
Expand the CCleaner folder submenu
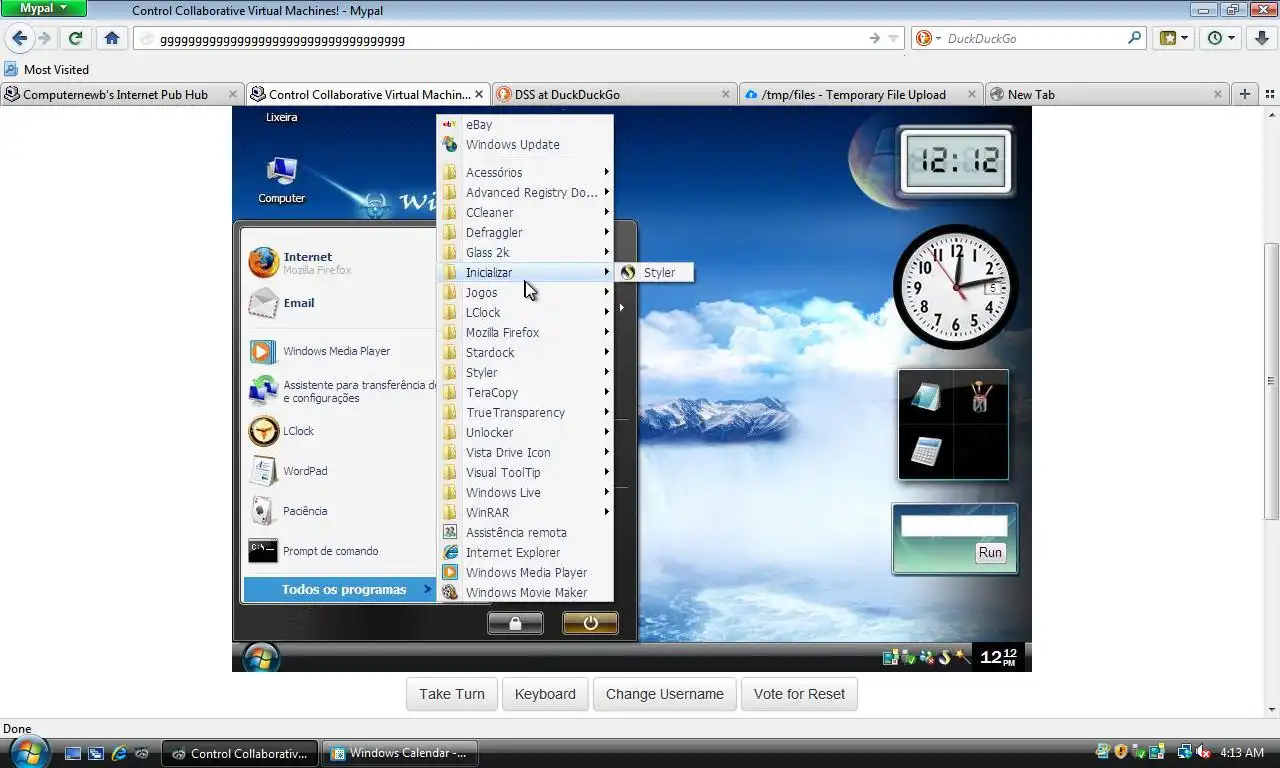coord(525,212)
